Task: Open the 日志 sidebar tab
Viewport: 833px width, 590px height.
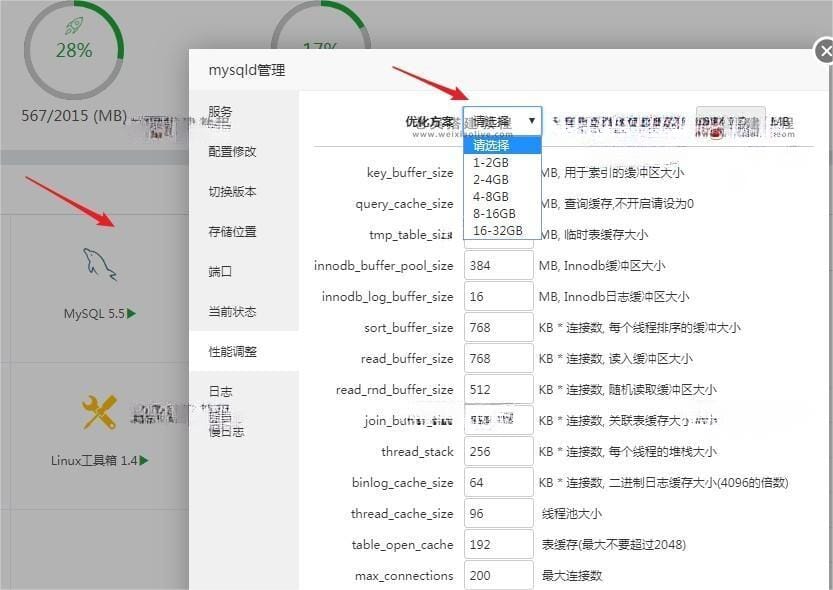Action: (x=244, y=391)
